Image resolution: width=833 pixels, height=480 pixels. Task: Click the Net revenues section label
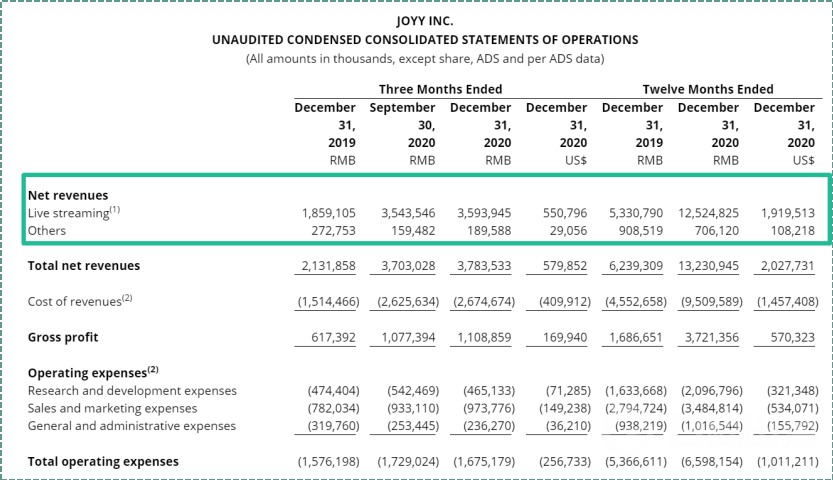pyautogui.click(x=68, y=195)
